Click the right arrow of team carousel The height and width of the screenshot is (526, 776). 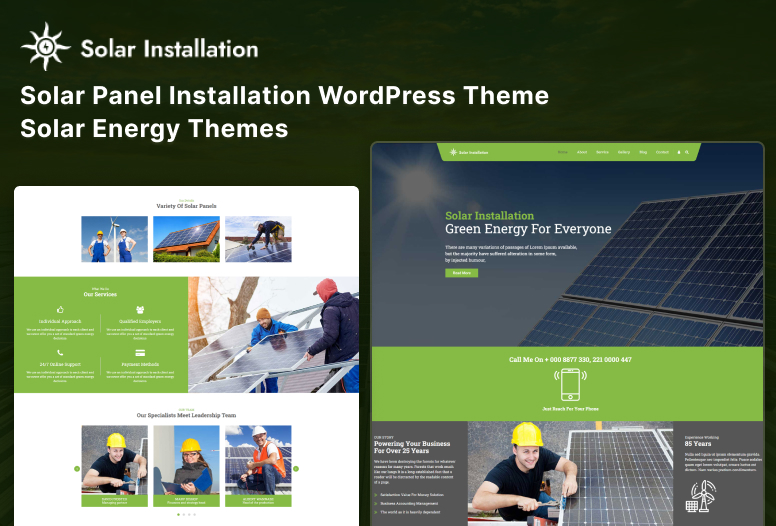(x=295, y=468)
